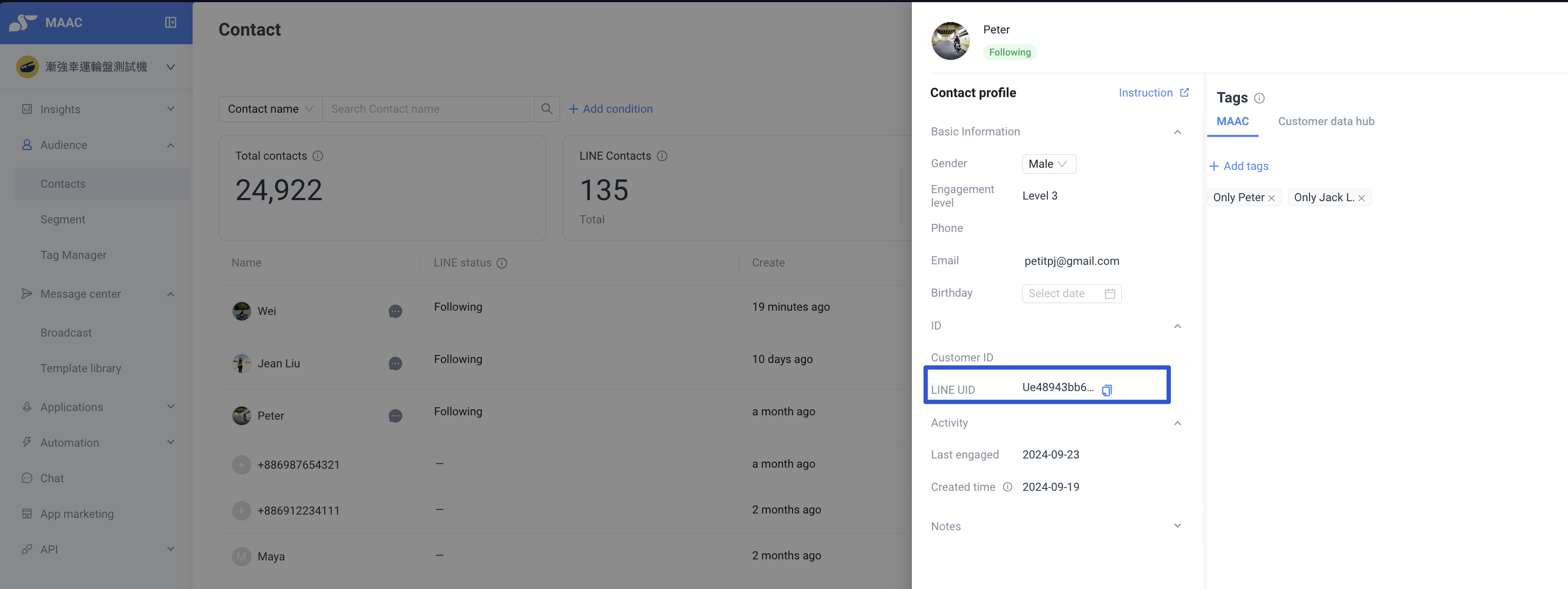Open the Contact name filter dropdown
Viewport: 1568px width, 589px height.
[x=270, y=109]
